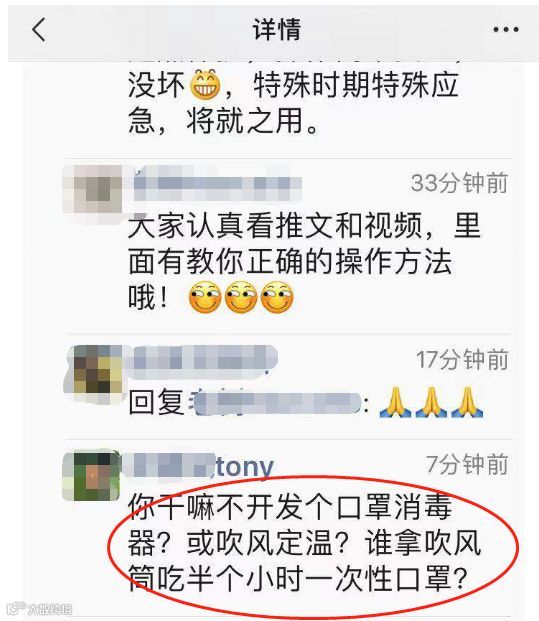Tap the last smirking emoji
The image size is (539, 621).
(277, 297)
